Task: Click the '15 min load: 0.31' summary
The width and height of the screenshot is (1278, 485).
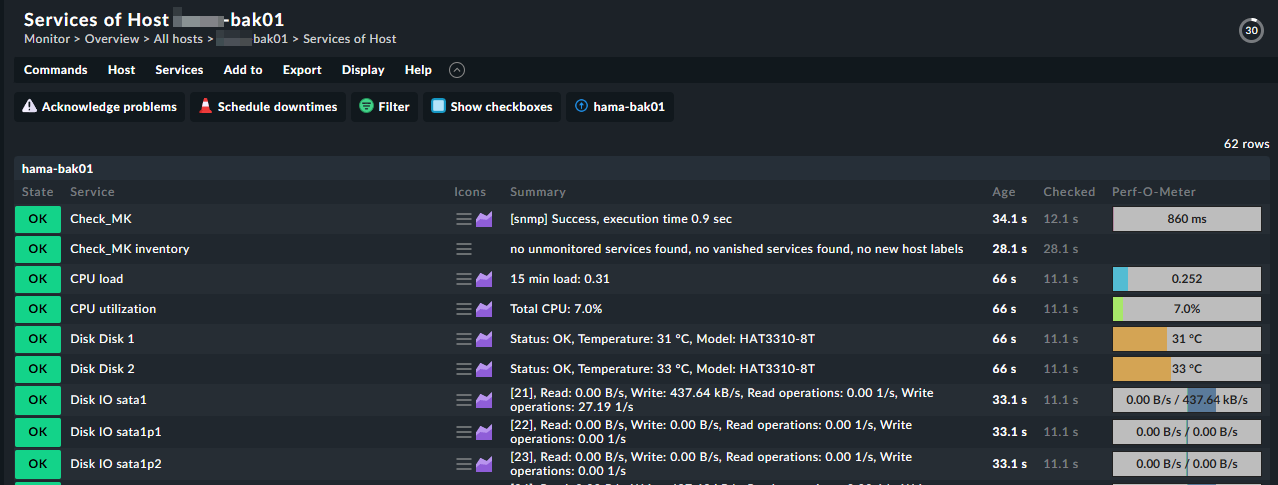Action: pos(560,279)
